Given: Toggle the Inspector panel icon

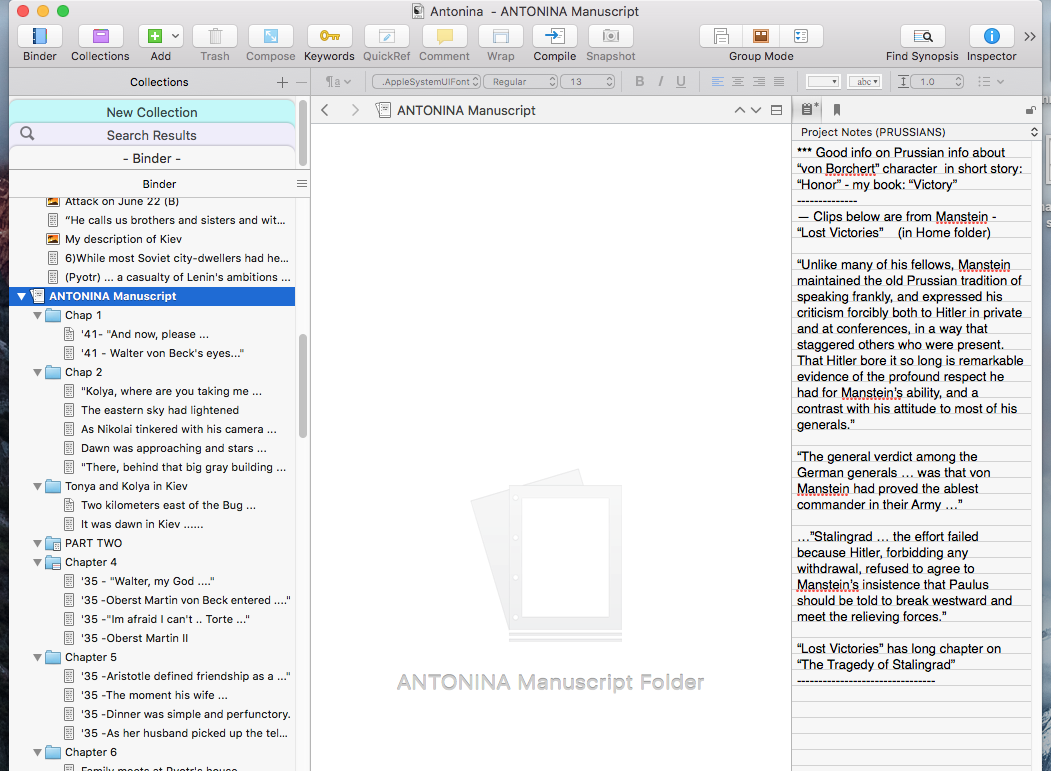Looking at the screenshot, I should click(x=991, y=36).
